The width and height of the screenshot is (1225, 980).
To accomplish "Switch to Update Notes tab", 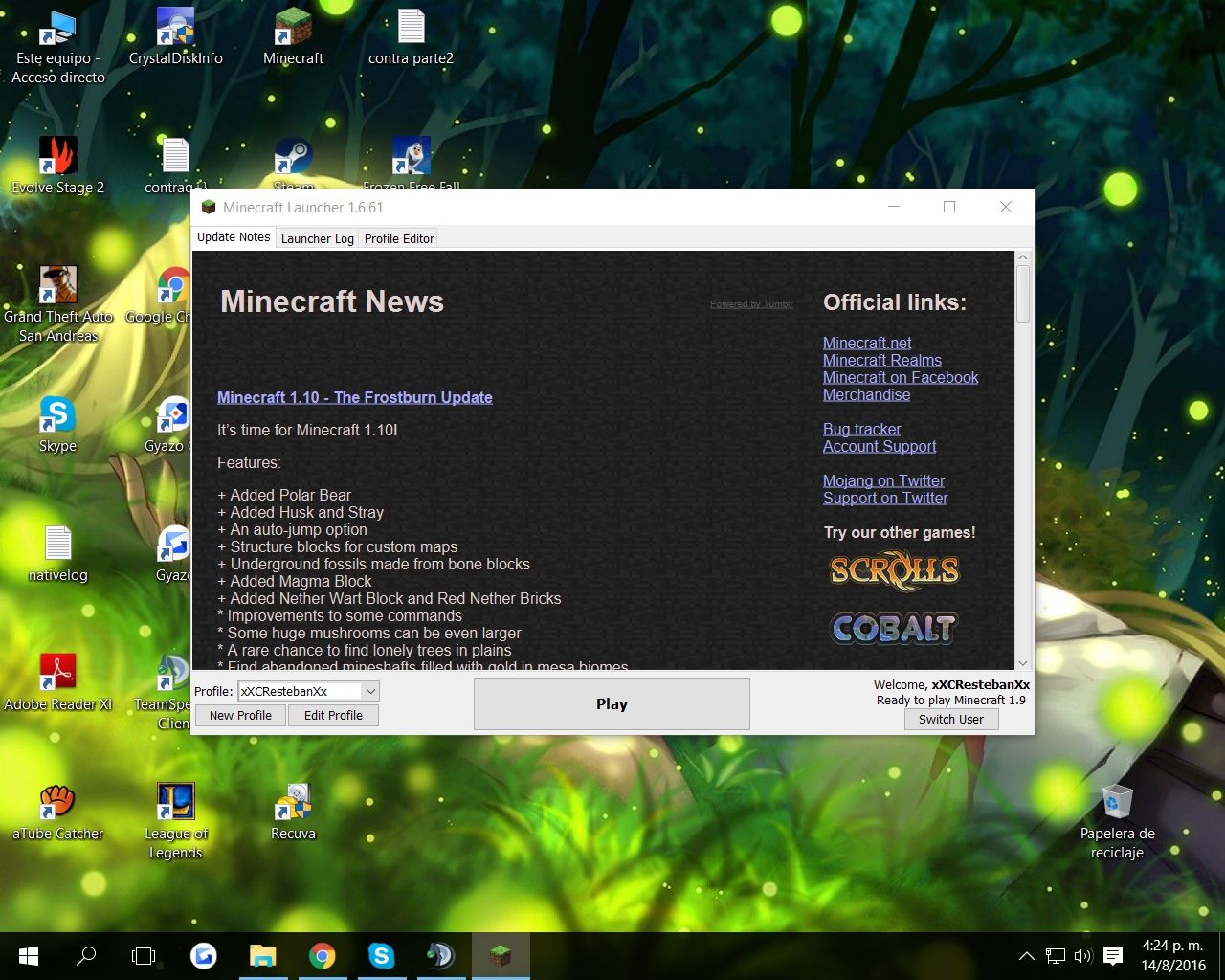I will click(234, 237).
